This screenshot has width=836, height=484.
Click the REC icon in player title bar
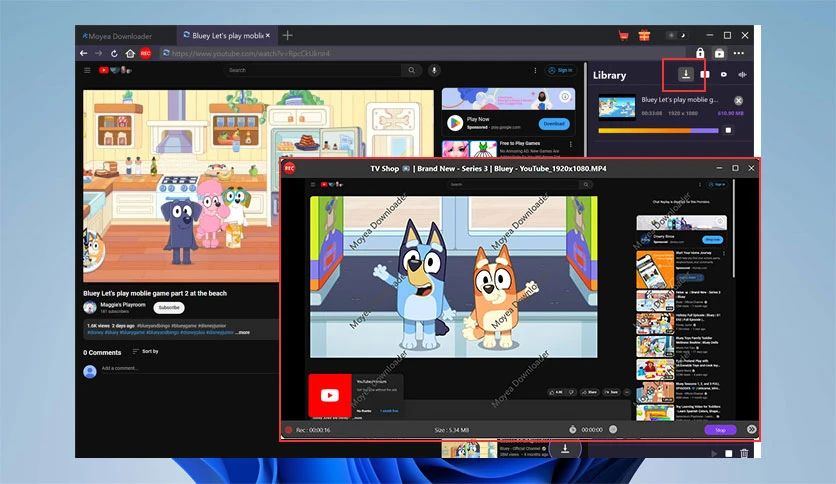290,168
